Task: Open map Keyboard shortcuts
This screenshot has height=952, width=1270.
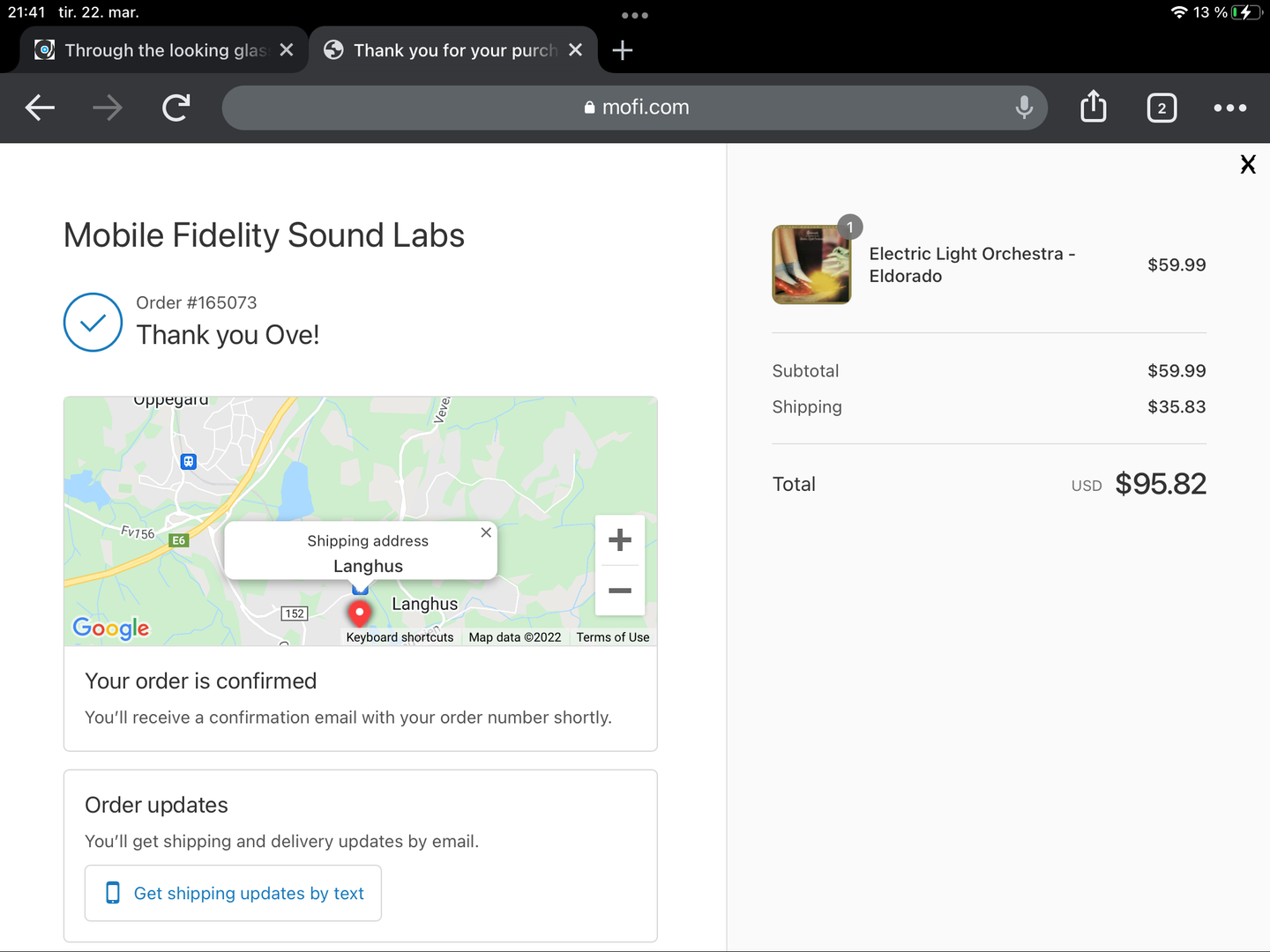Action: [x=400, y=637]
